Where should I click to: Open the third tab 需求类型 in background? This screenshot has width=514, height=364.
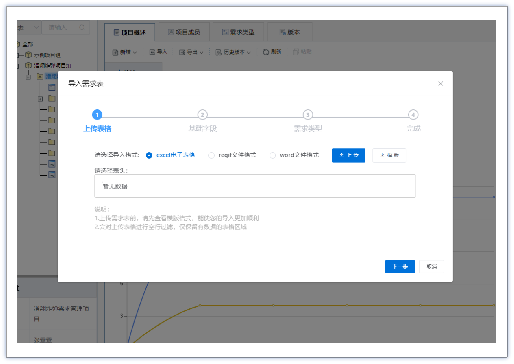(x=238, y=32)
